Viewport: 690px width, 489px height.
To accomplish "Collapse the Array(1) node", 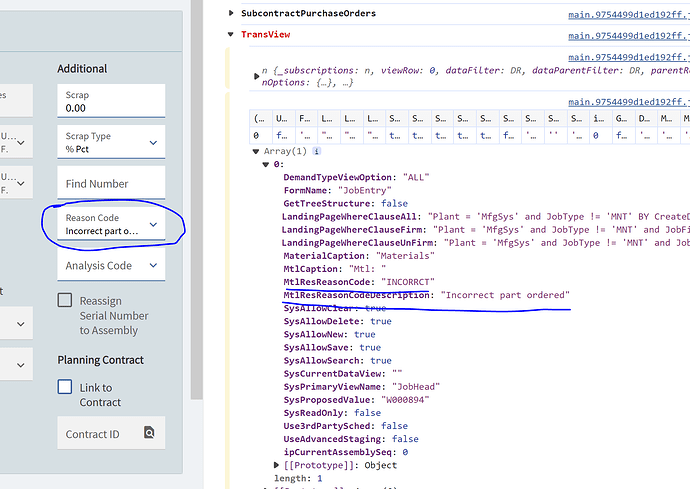I will (x=255, y=151).
